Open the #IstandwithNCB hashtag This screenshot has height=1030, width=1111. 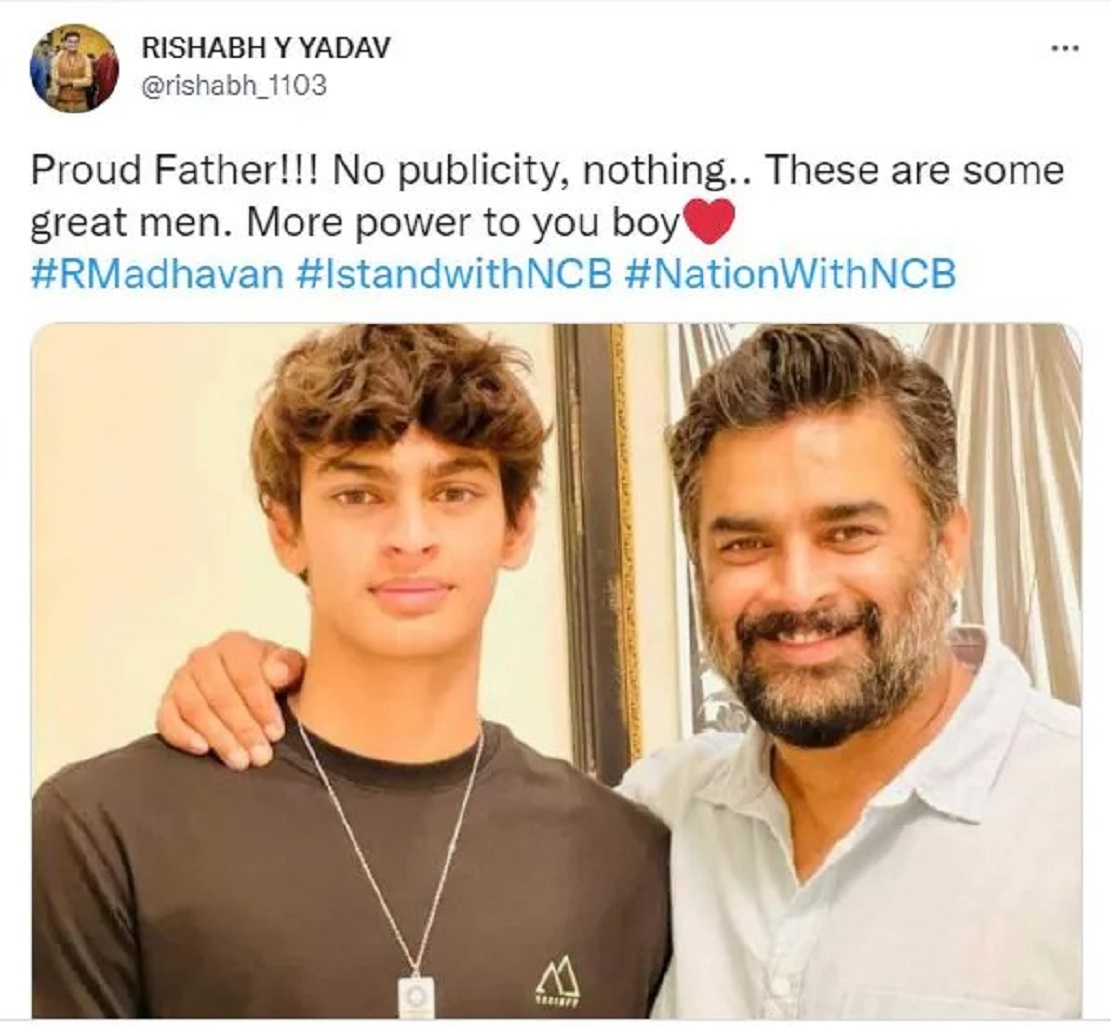coord(453,274)
